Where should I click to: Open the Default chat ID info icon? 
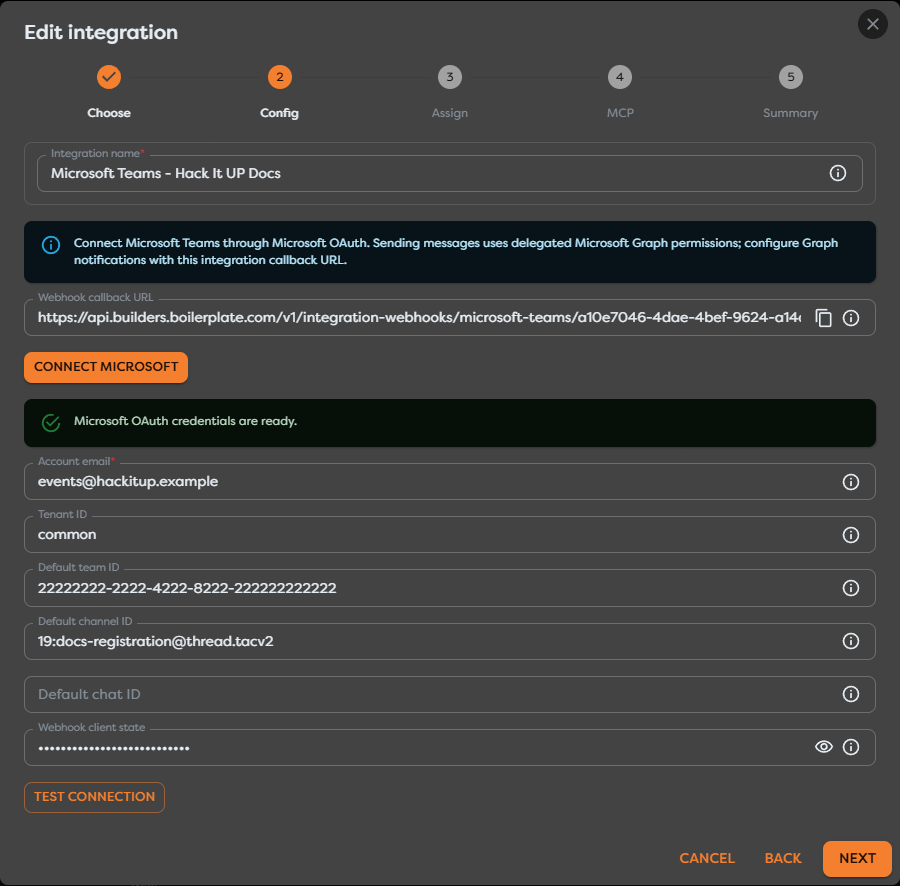pos(851,694)
